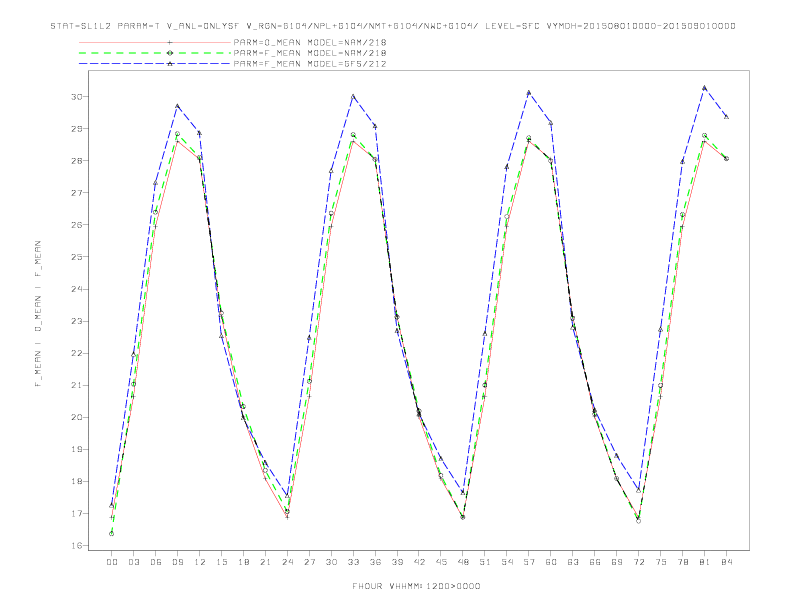Click the blue GFS triangle marker at hour 57 peak
The image size is (792, 612).
(x=529, y=92)
